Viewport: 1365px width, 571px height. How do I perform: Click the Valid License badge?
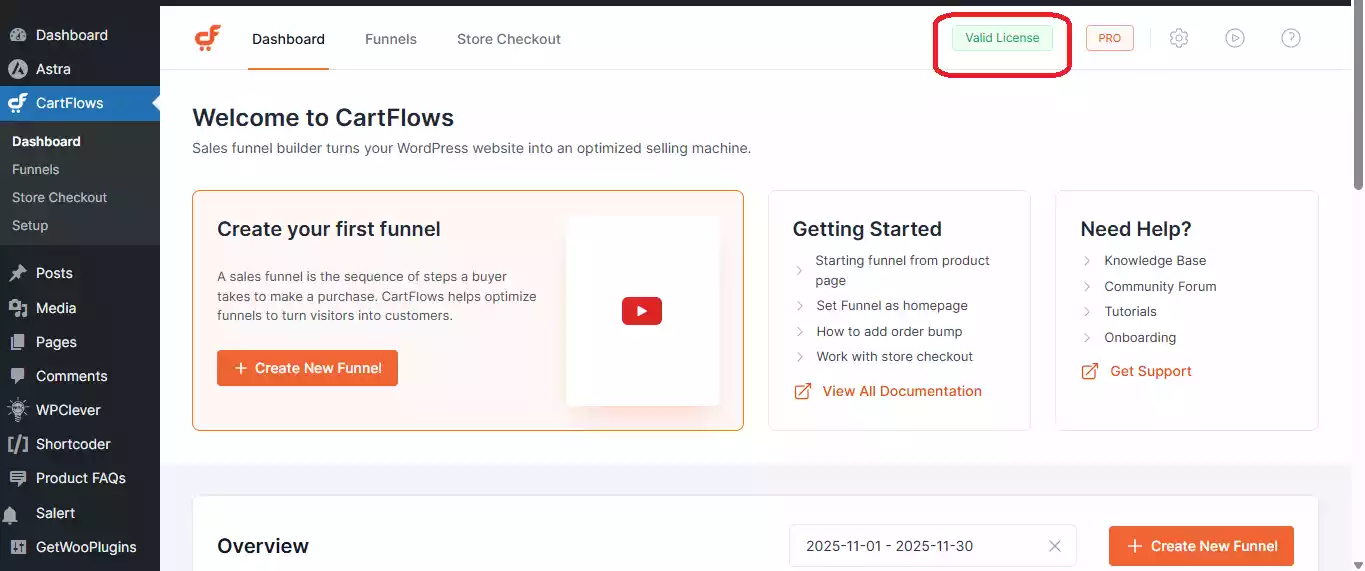(x=1002, y=38)
